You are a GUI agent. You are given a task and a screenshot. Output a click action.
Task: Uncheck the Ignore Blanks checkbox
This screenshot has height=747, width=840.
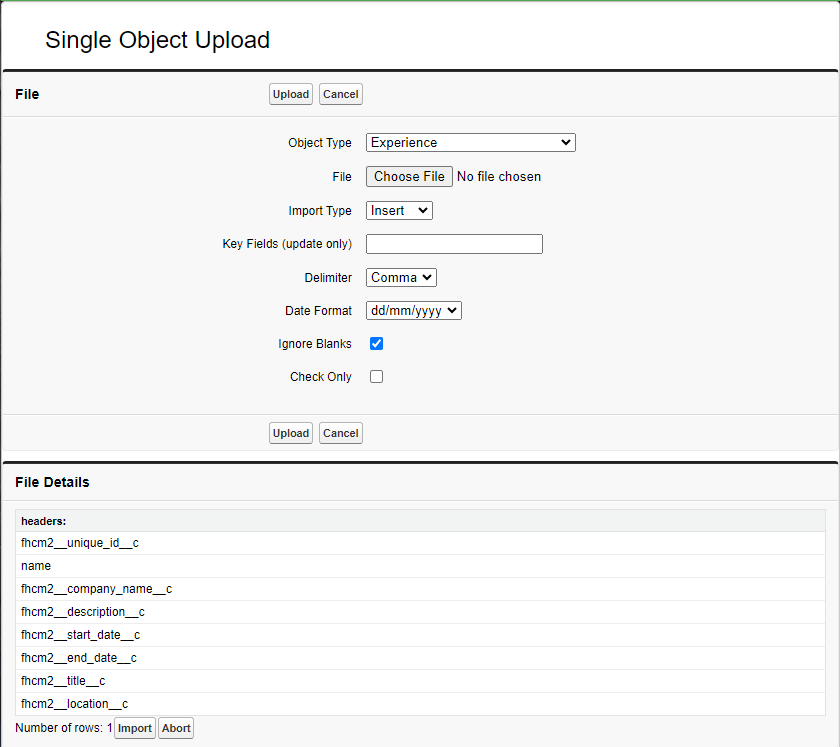[377, 344]
